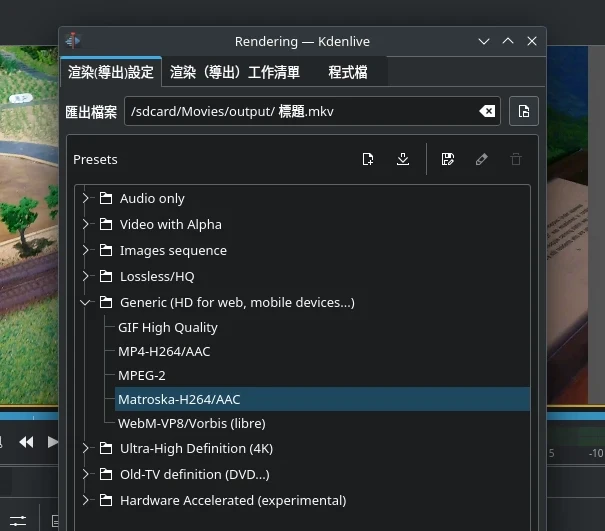The height and width of the screenshot is (531, 605).
Task: Open the timeline settings sliders icon
Action: [x=17, y=520]
